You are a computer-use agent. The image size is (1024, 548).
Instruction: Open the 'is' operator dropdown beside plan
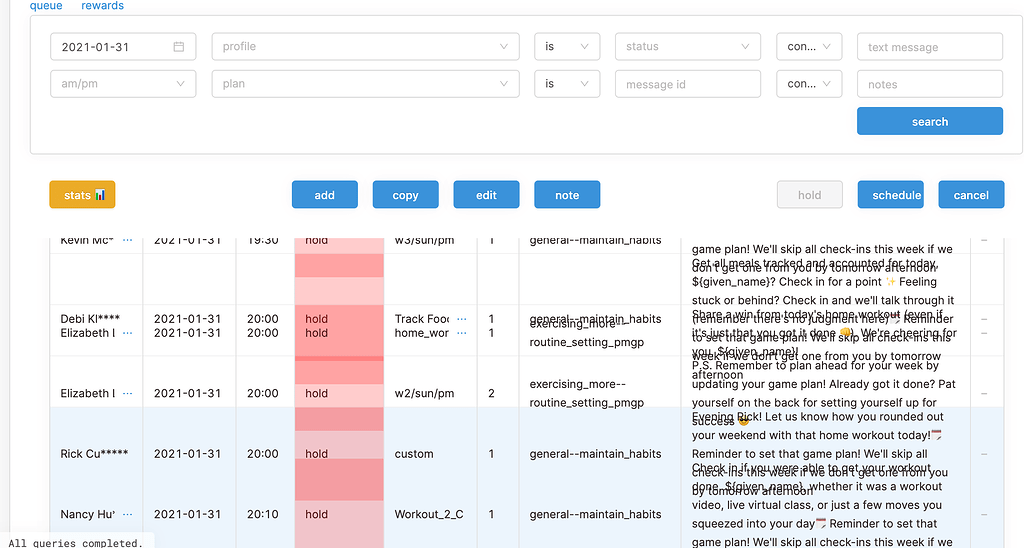coord(567,84)
